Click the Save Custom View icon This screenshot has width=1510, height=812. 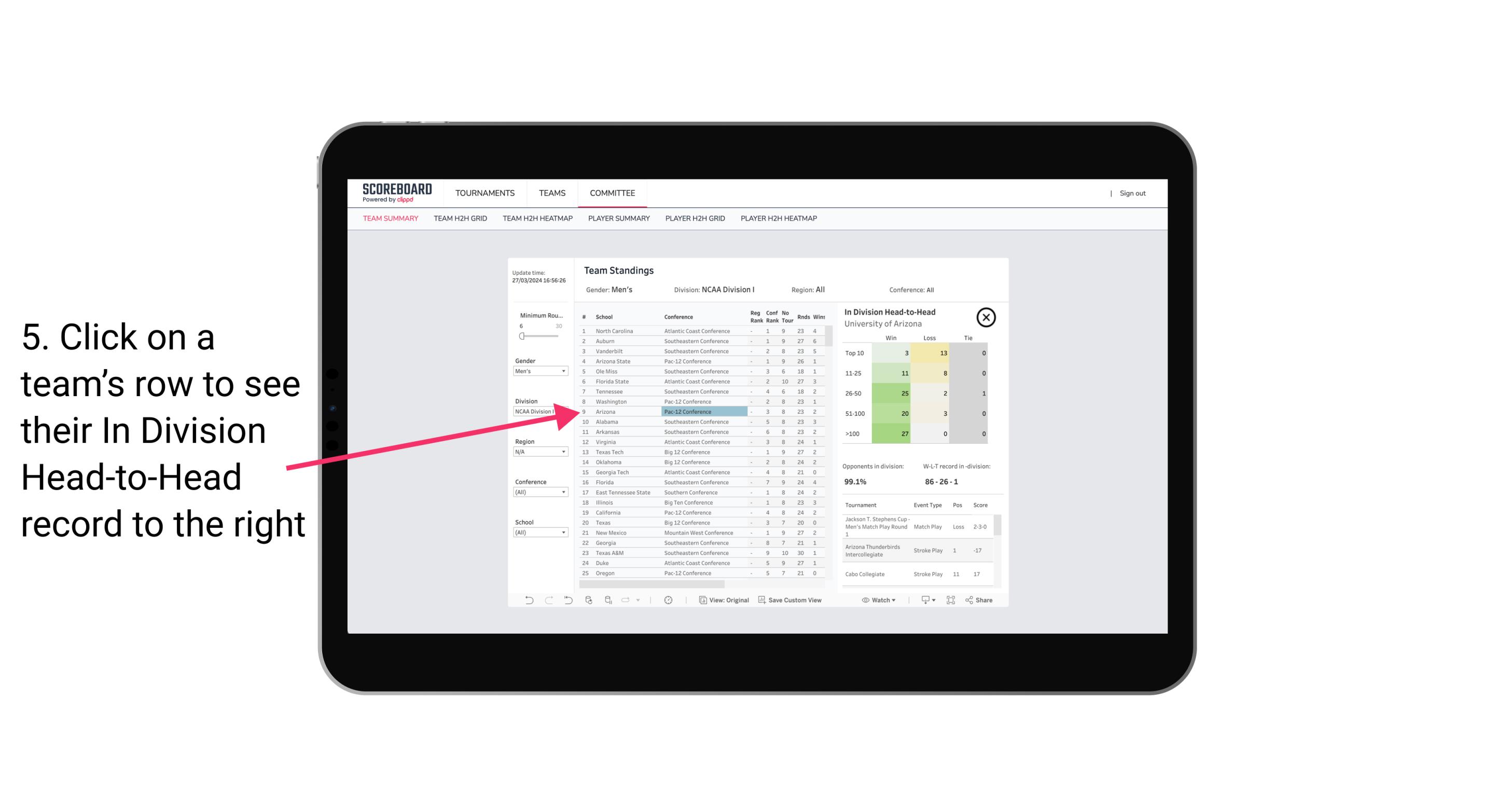coord(762,601)
